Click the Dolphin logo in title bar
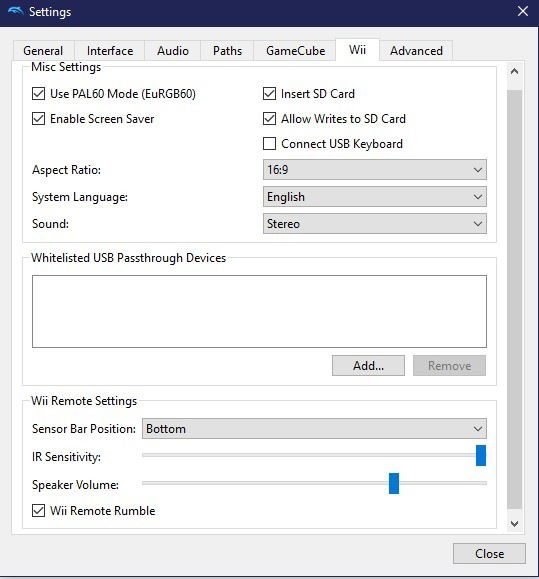This screenshot has width=539, height=579. [x=16, y=11]
